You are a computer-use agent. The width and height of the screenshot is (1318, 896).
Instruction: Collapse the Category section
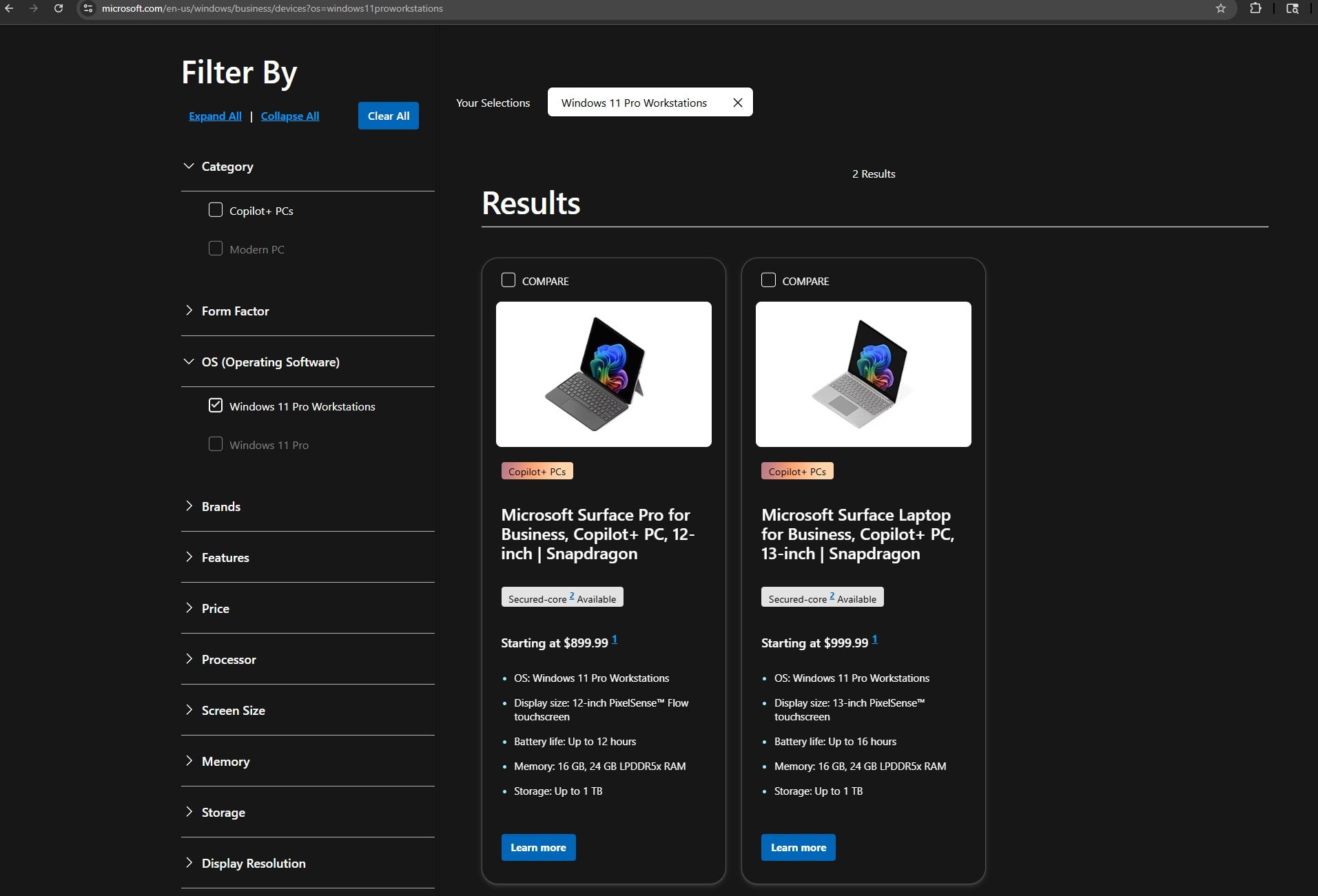coord(189,166)
